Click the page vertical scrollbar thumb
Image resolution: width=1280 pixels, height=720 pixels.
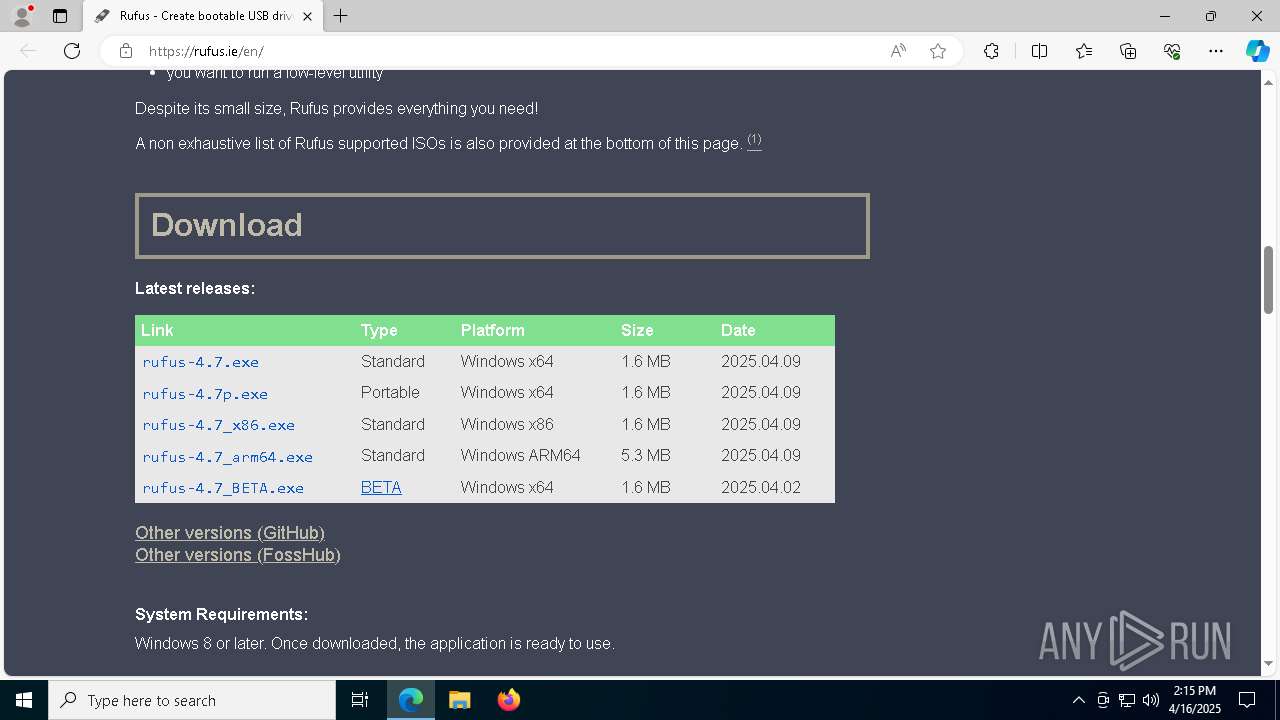(1268, 279)
